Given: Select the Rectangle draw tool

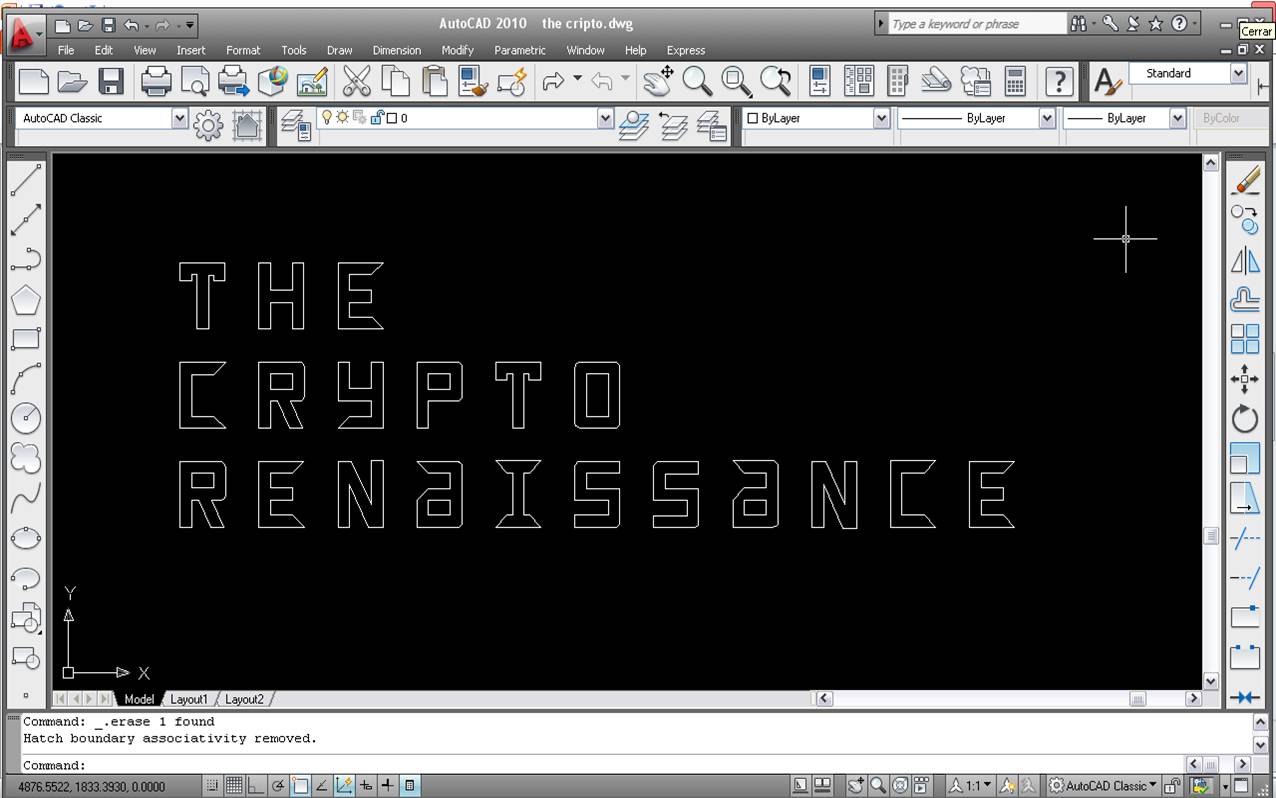Looking at the screenshot, I should (x=26, y=339).
